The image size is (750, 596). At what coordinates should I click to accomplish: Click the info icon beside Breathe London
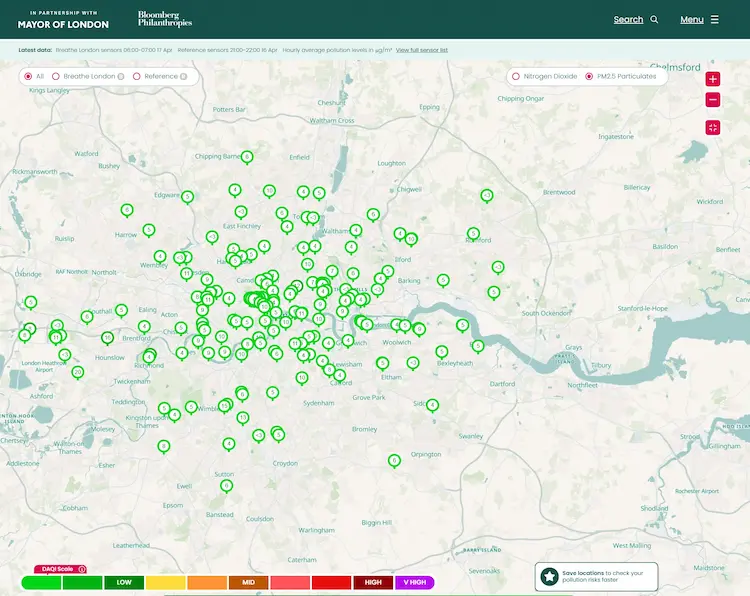click(121, 76)
